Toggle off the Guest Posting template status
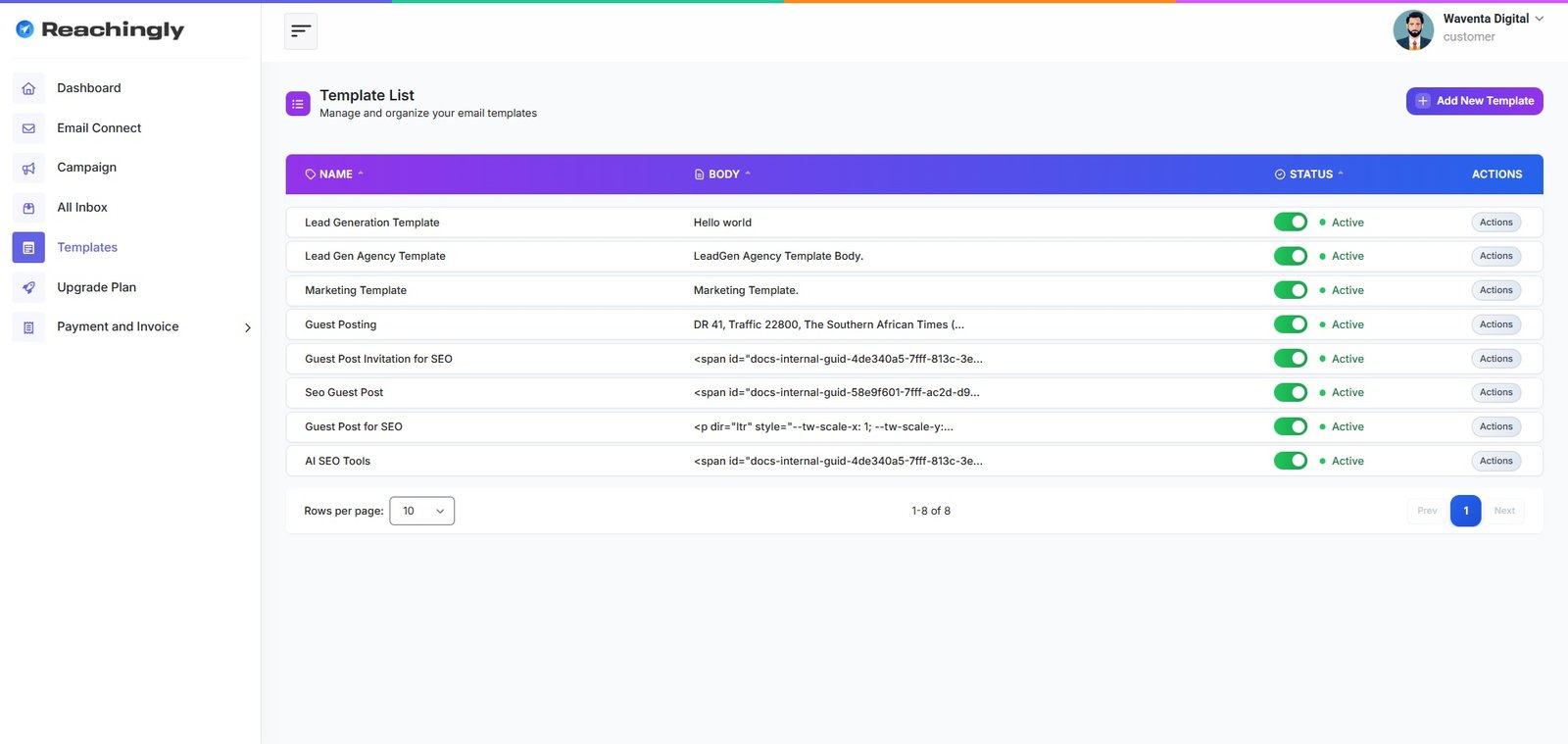The height and width of the screenshot is (744, 1568). [x=1290, y=324]
